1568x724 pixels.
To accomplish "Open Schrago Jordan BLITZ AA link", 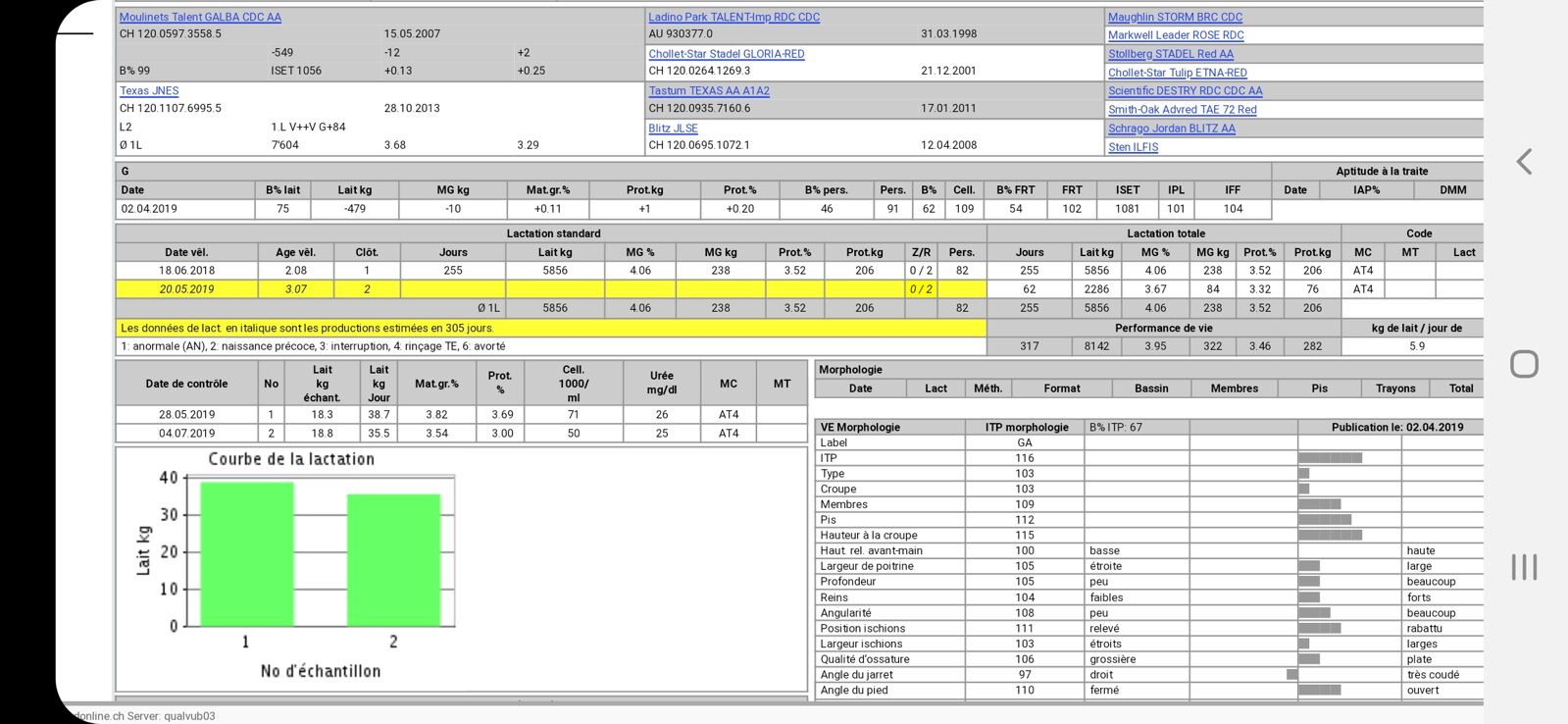I will click(1171, 128).
